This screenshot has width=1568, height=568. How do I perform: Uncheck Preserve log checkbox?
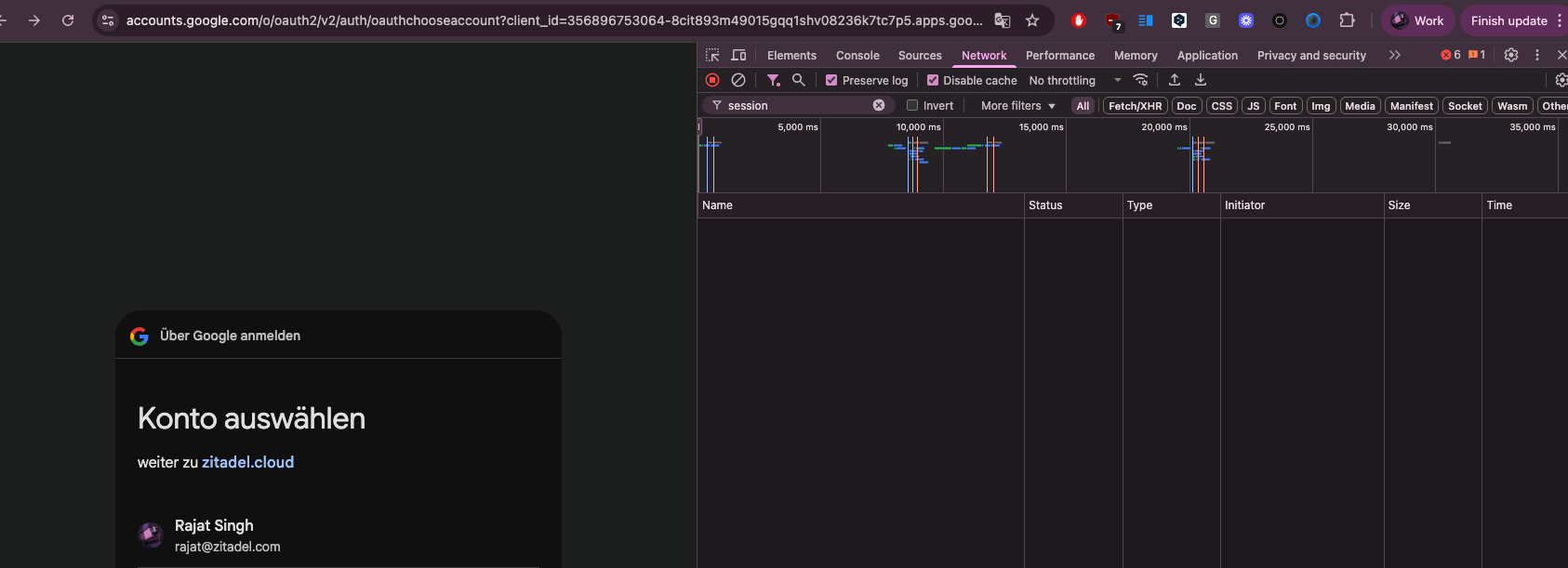(x=831, y=80)
